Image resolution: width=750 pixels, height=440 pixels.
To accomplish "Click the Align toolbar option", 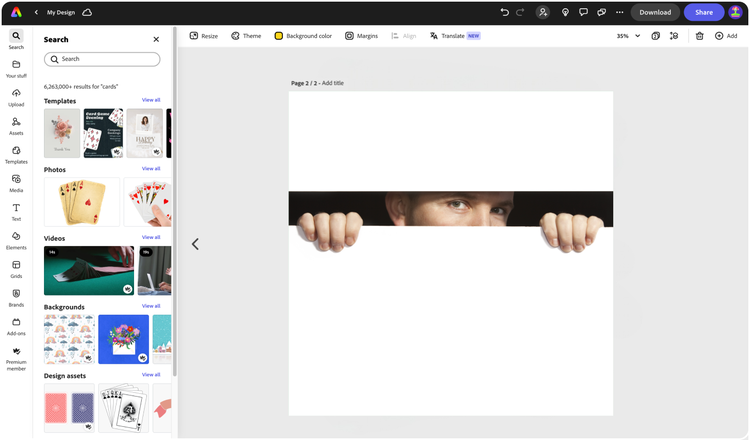I will [x=404, y=36].
